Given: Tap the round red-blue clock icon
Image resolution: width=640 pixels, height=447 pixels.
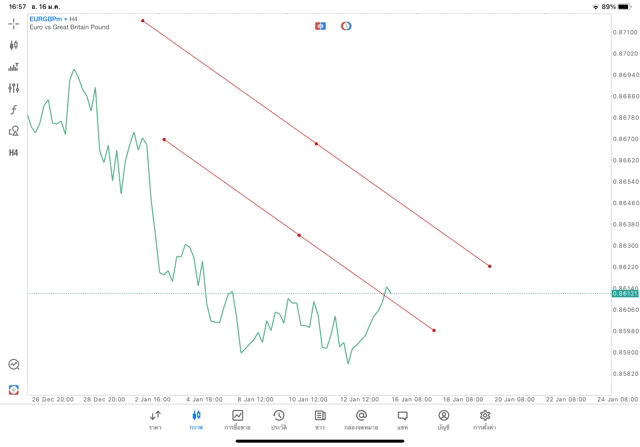Looking at the screenshot, I should (346, 25).
